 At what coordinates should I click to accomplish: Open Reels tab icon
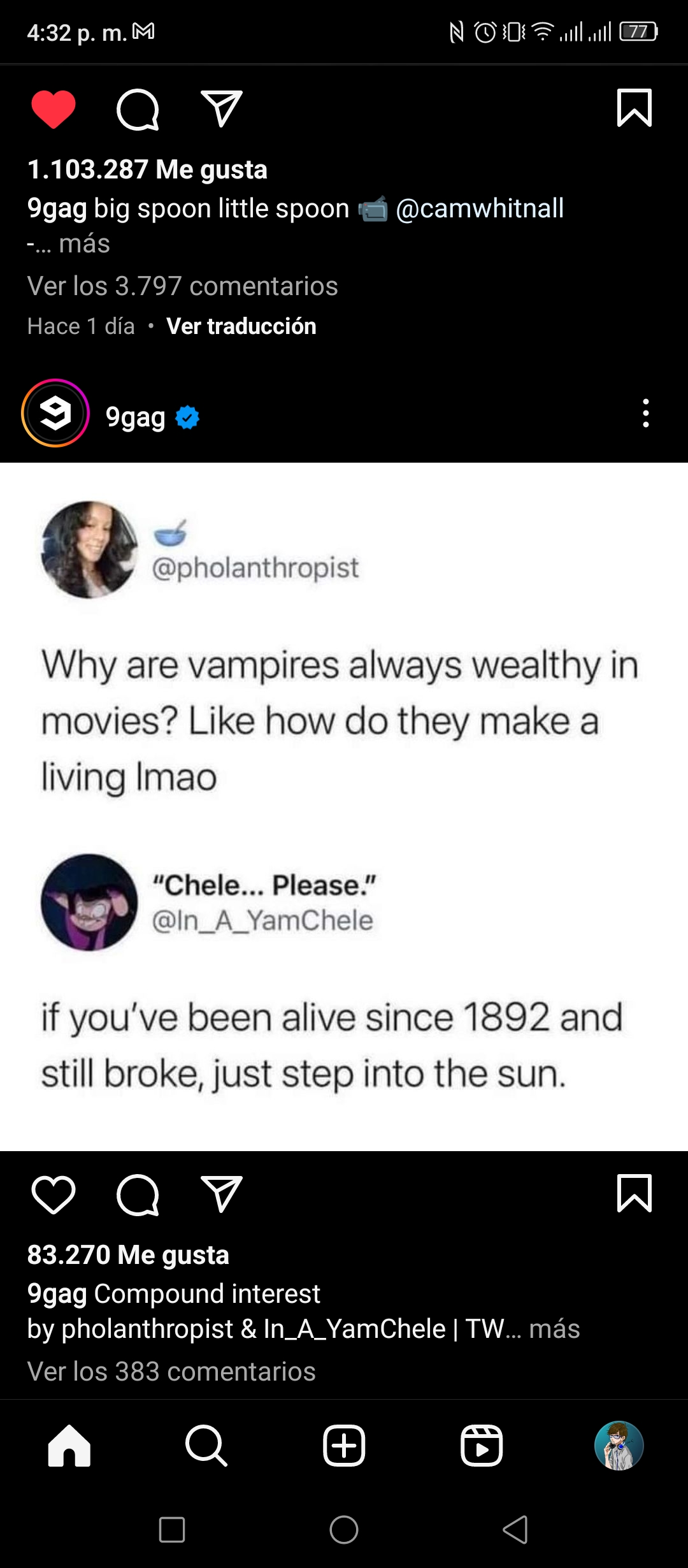click(482, 1446)
